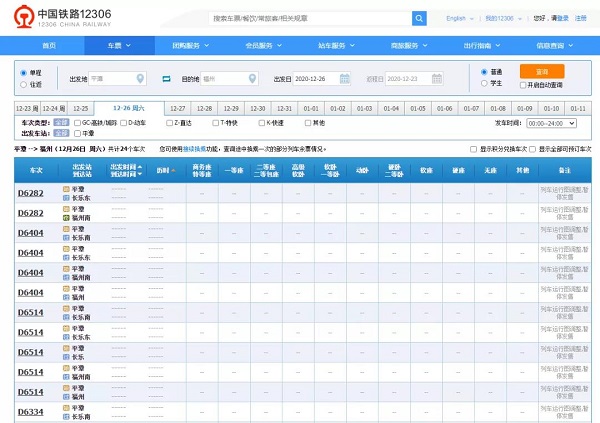Open the first D6282 train number link
The image size is (600, 423).
coord(30,192)
